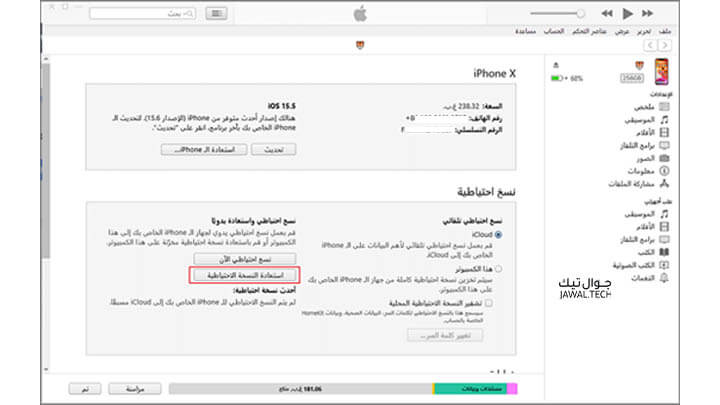The height and width of the screenshot is (405, 720).
Task: Click the rewind playback button
Action: click(x=607, y=14)
